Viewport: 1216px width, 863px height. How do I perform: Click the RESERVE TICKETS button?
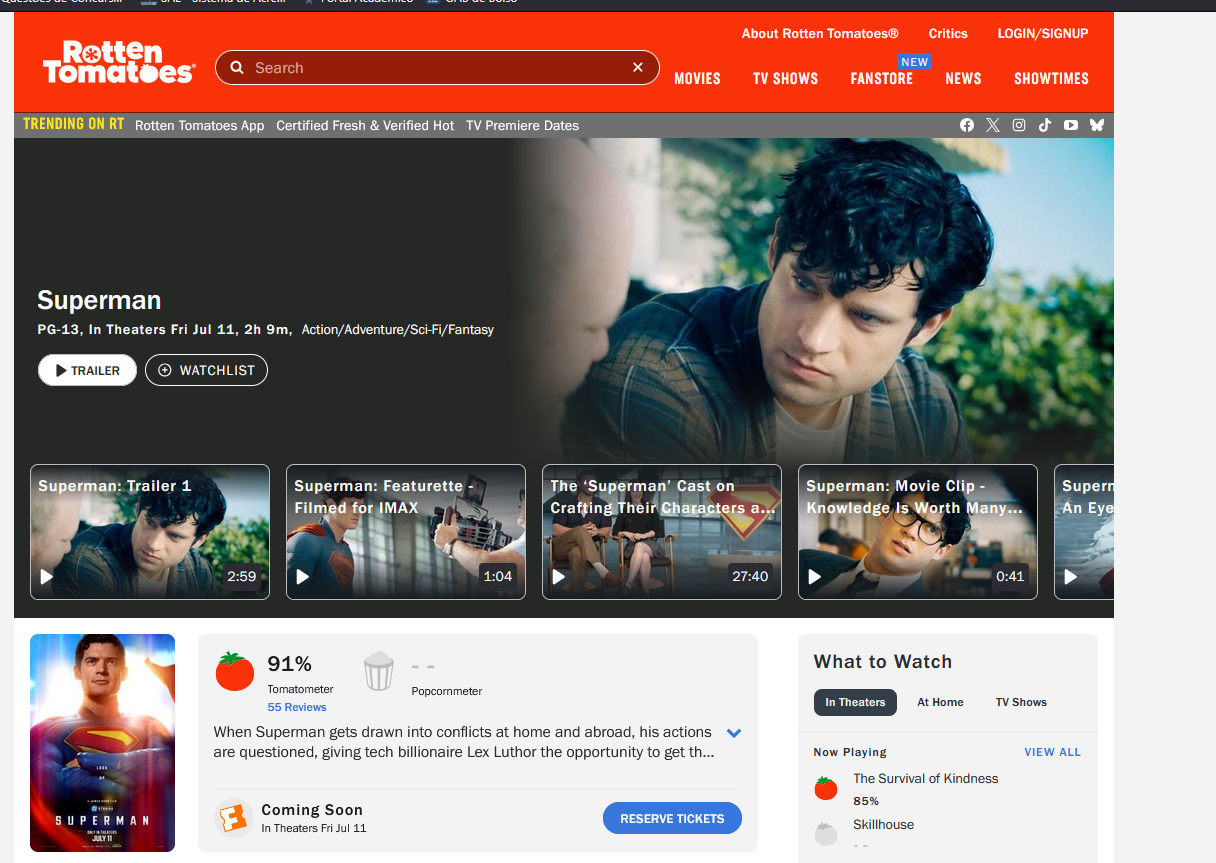tap(672, 818)
